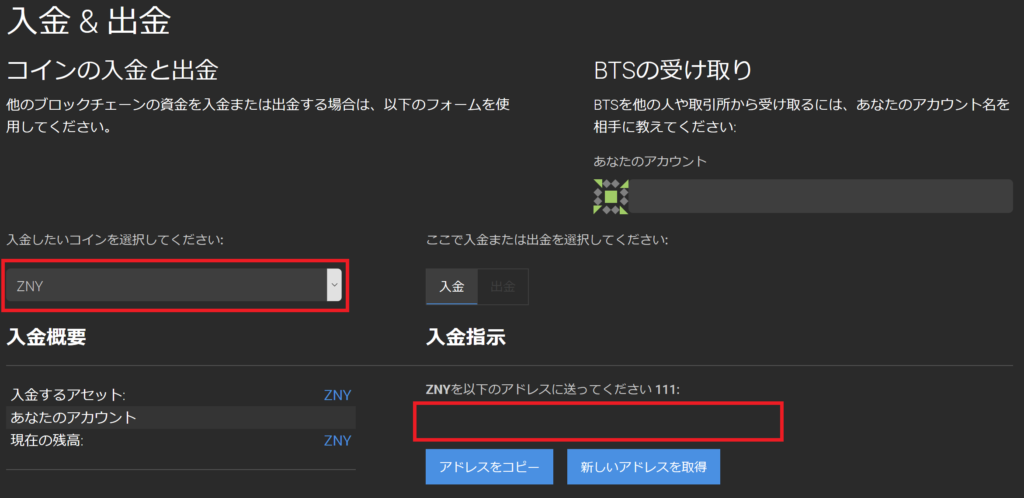Click the あなたのアカウント row in 入金概要
The image size is (1024, 498).
(x=181, y=418)
